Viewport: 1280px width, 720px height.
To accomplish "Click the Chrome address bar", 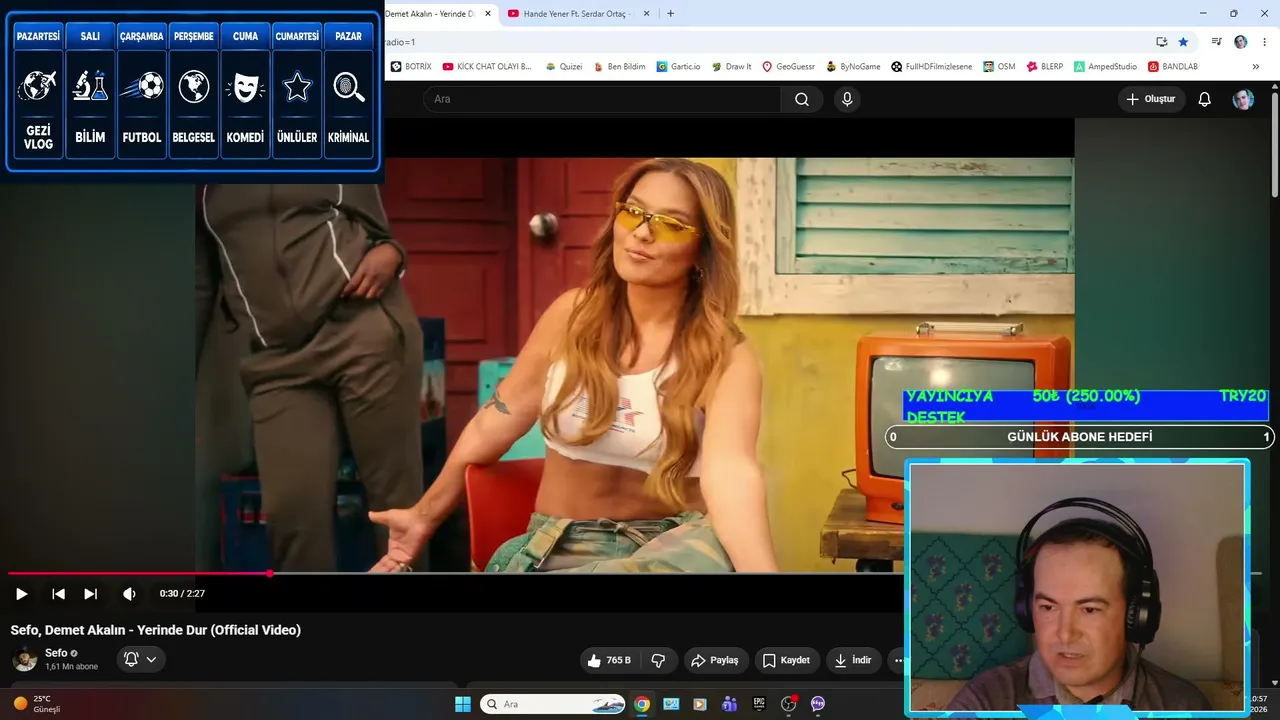I will 765,42.
